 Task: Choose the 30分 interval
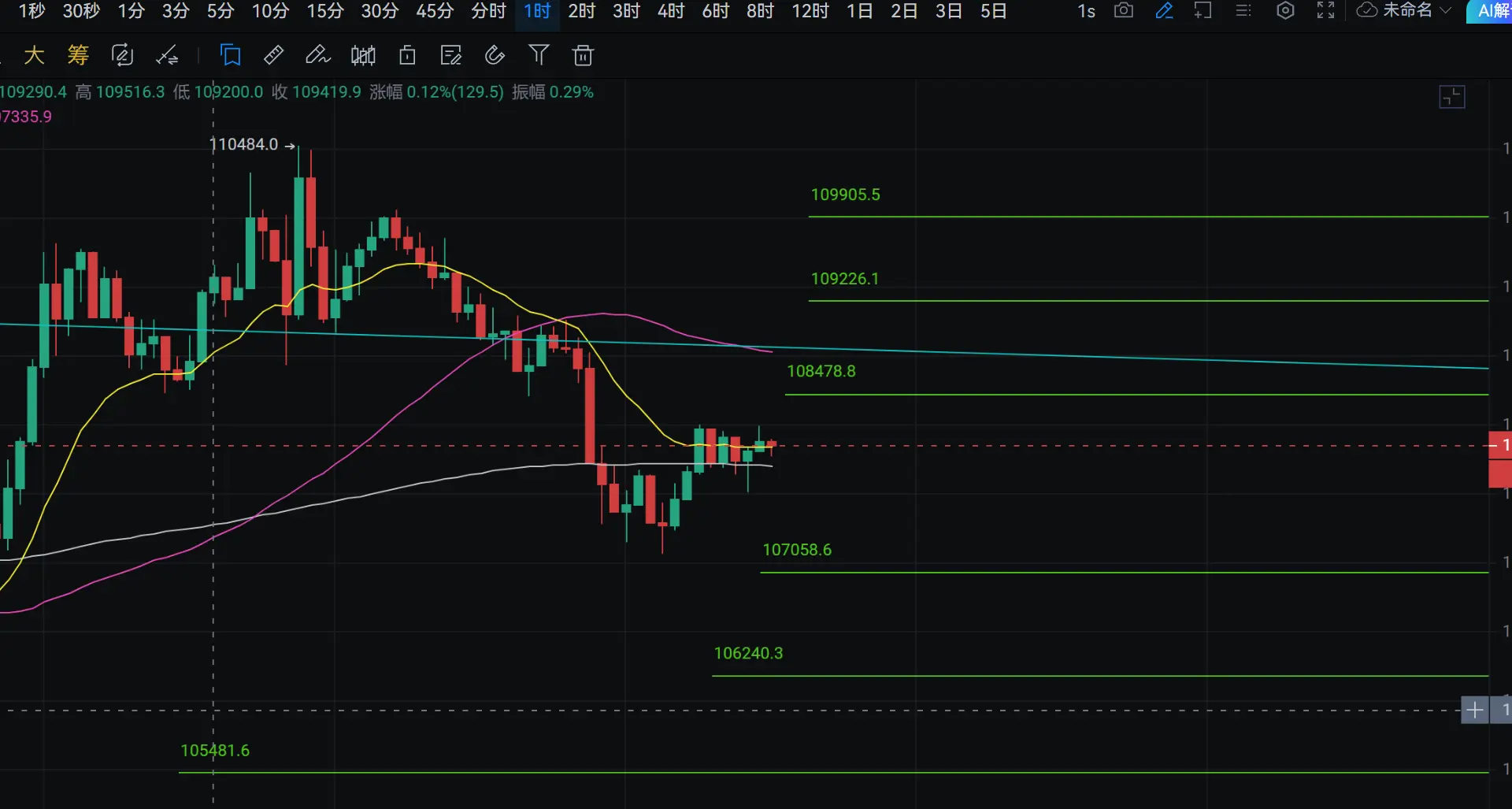pyautogui.click(x=380, y=11)
